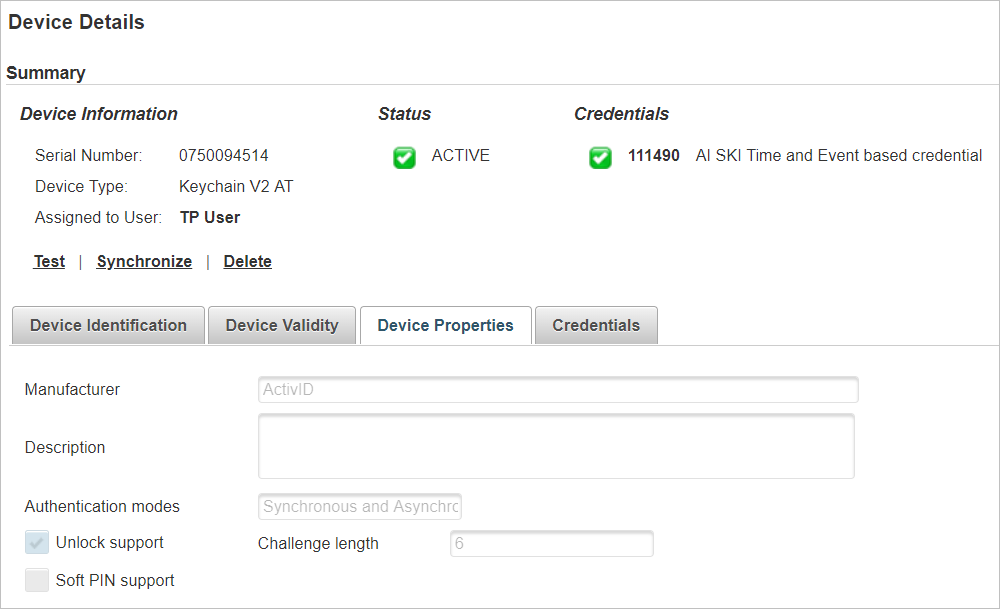Toggle the Unlock support checkbox
This screenshot has height=609, width=1000.
pyautogui.click(x=37, y=543)
